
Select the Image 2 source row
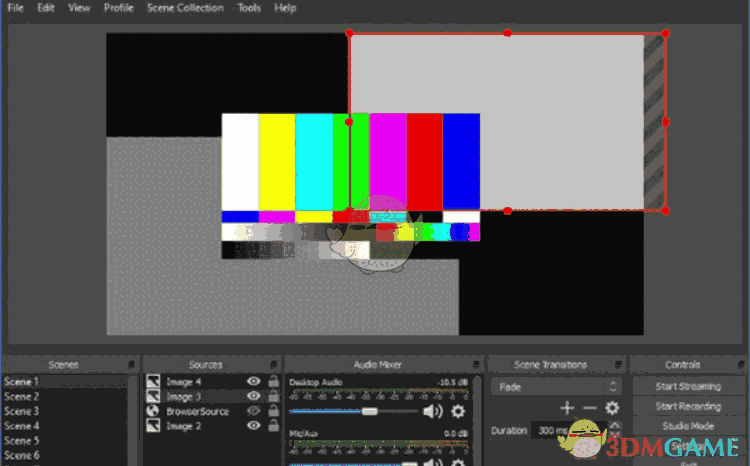click(x=212, y=425)
